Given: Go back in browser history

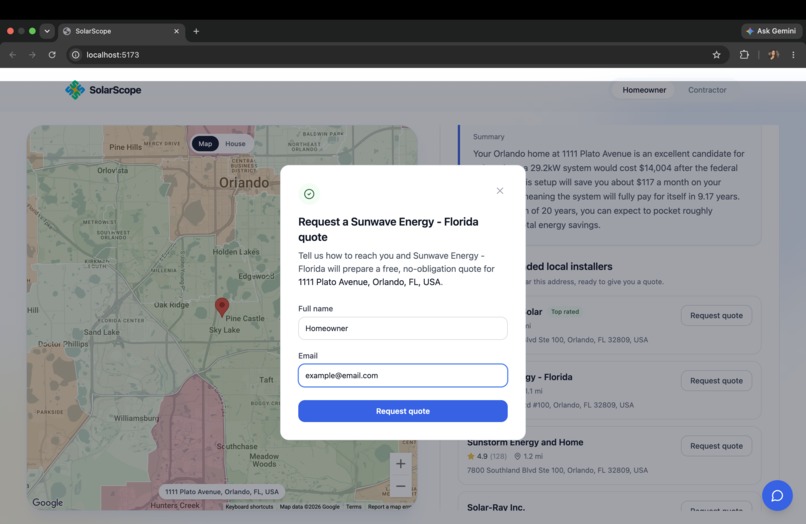Looking at the screenshot, I should 13,55.
